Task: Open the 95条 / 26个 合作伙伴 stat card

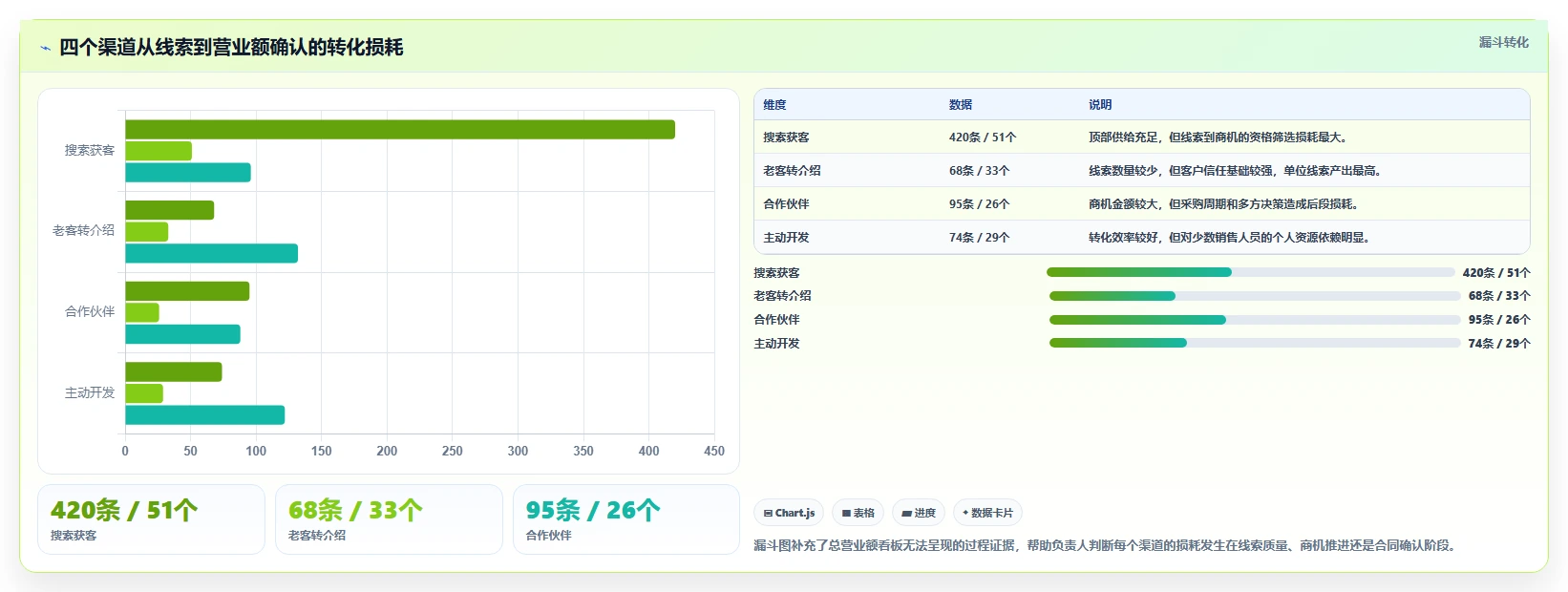Action: [626, 519]
